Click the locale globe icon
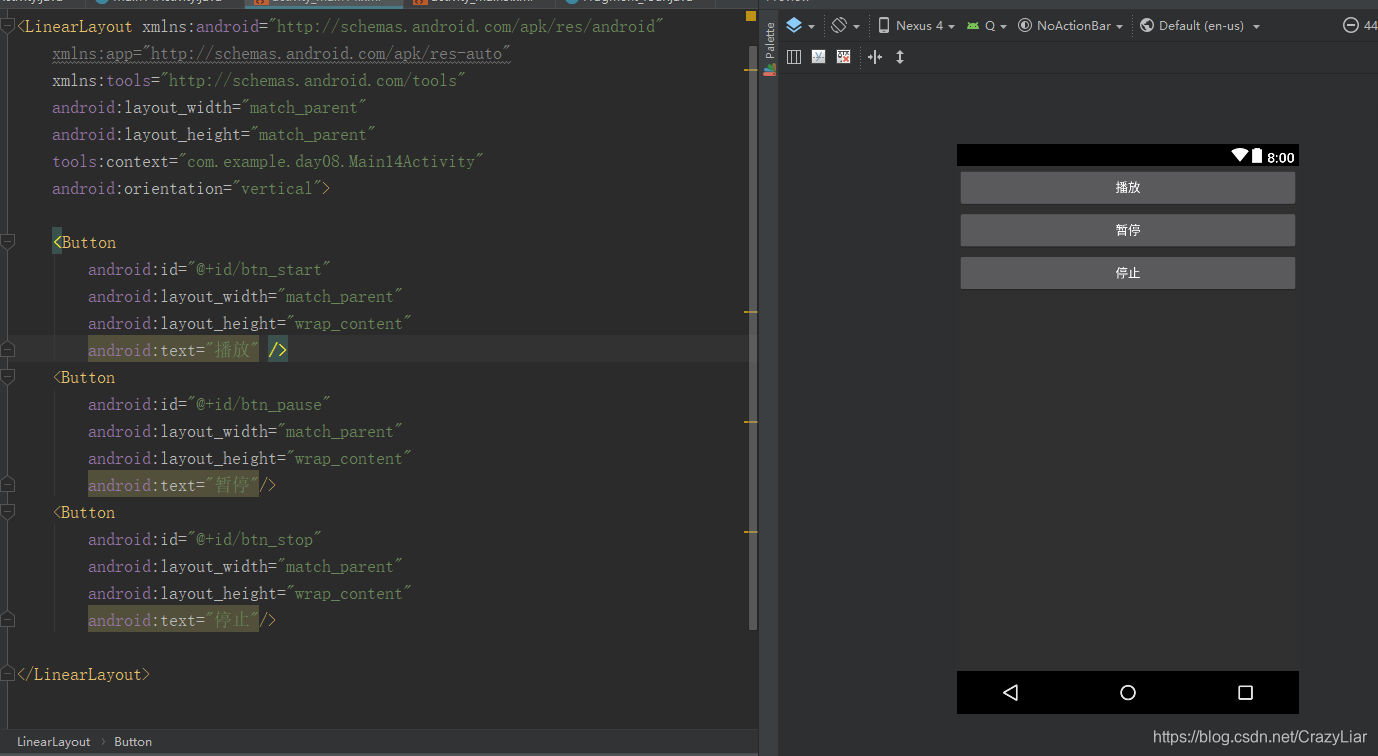The image size is (1378, 756). coord(1147,25)
